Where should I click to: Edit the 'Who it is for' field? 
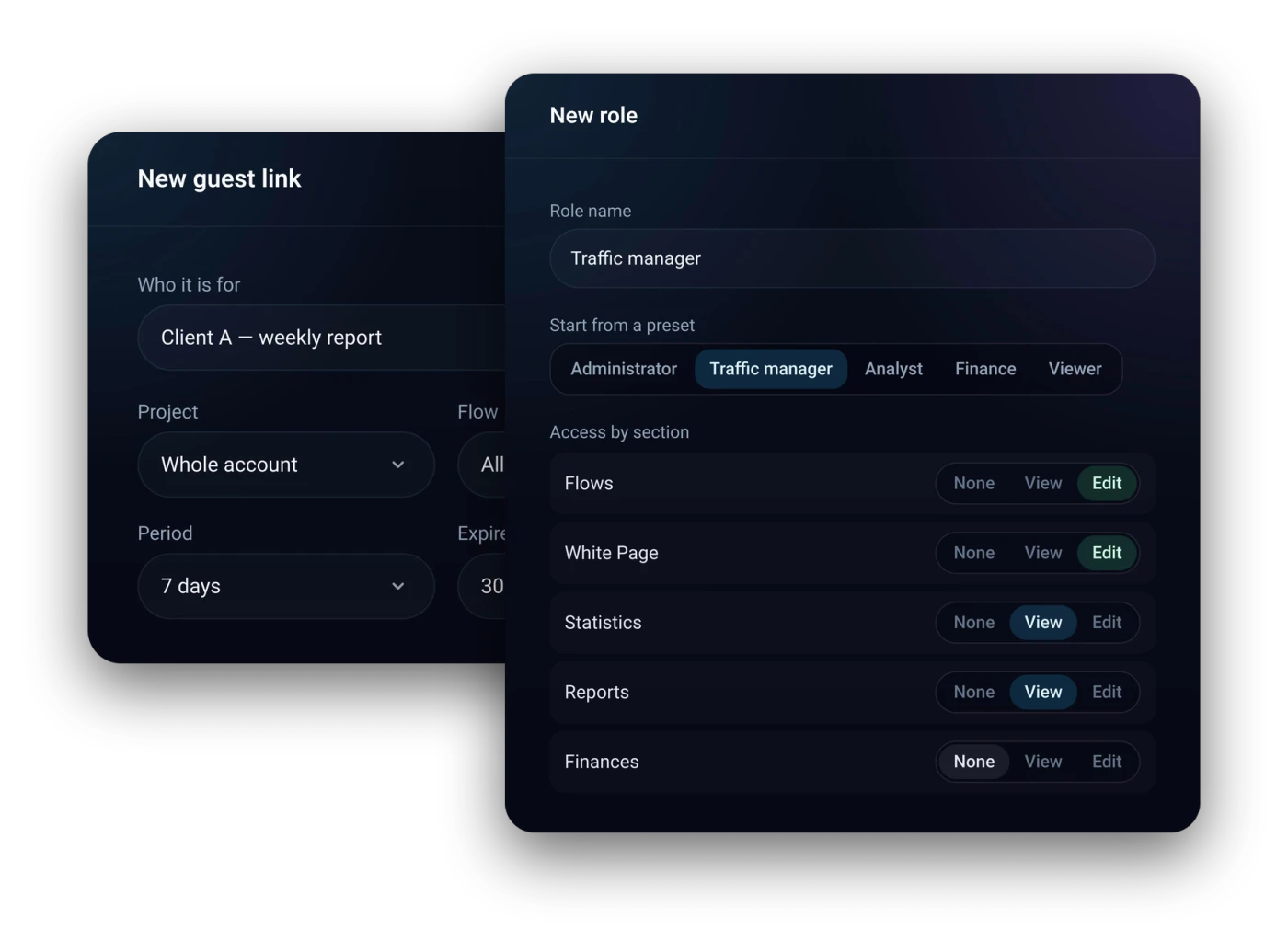click(x=322, y=338)
